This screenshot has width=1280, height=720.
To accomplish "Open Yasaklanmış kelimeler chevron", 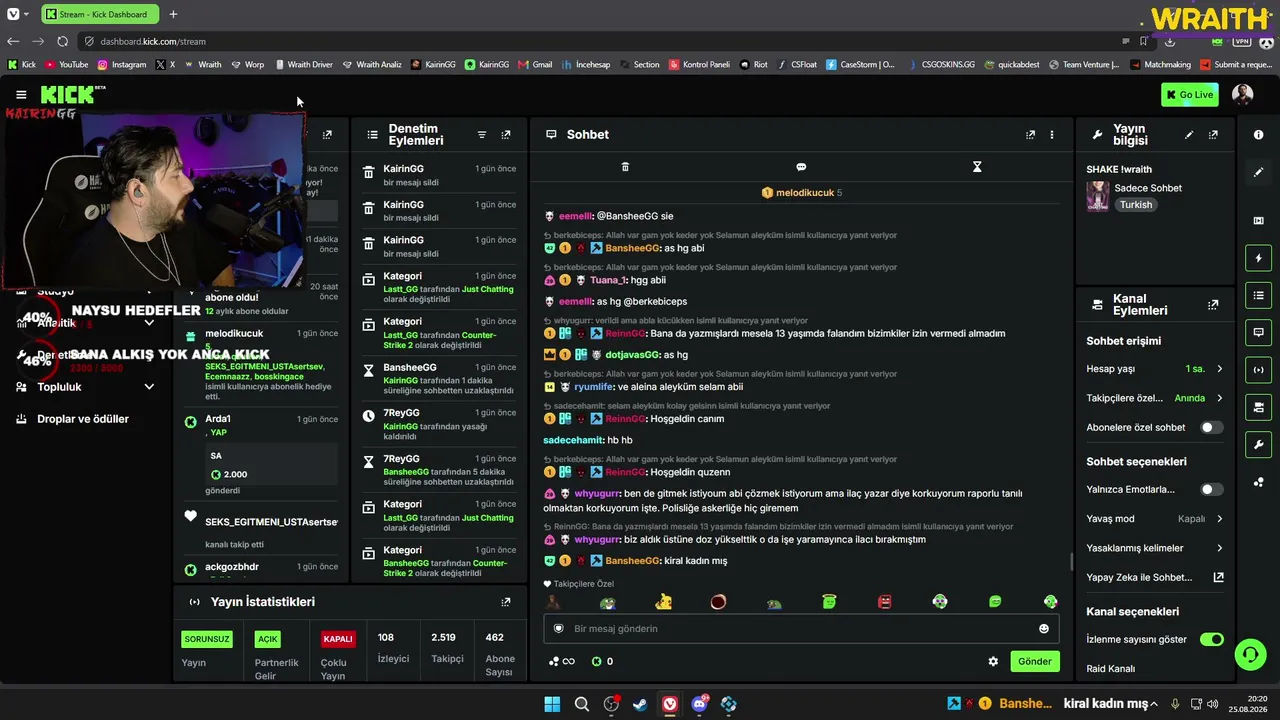I will pyautogui.click(x=1219, y=548).
